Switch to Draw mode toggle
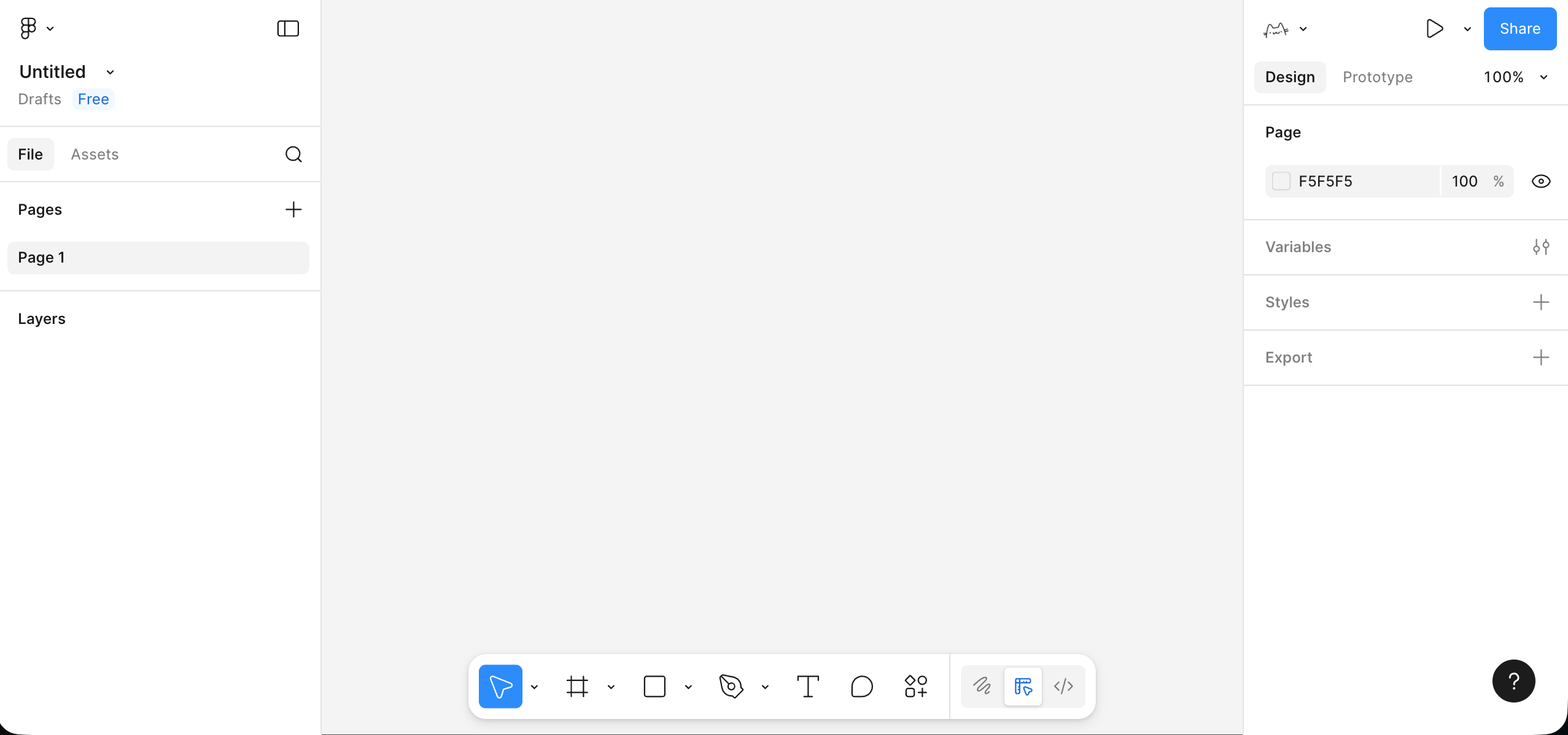Image resolution: width=1568 pixels, height=735 pixels. coord(982,687)
